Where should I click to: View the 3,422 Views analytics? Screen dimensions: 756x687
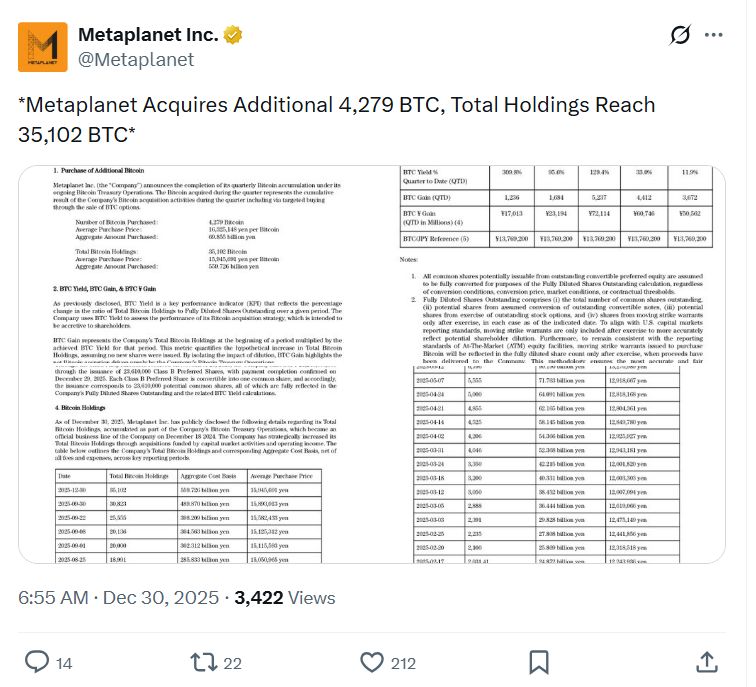pos(298,598)
